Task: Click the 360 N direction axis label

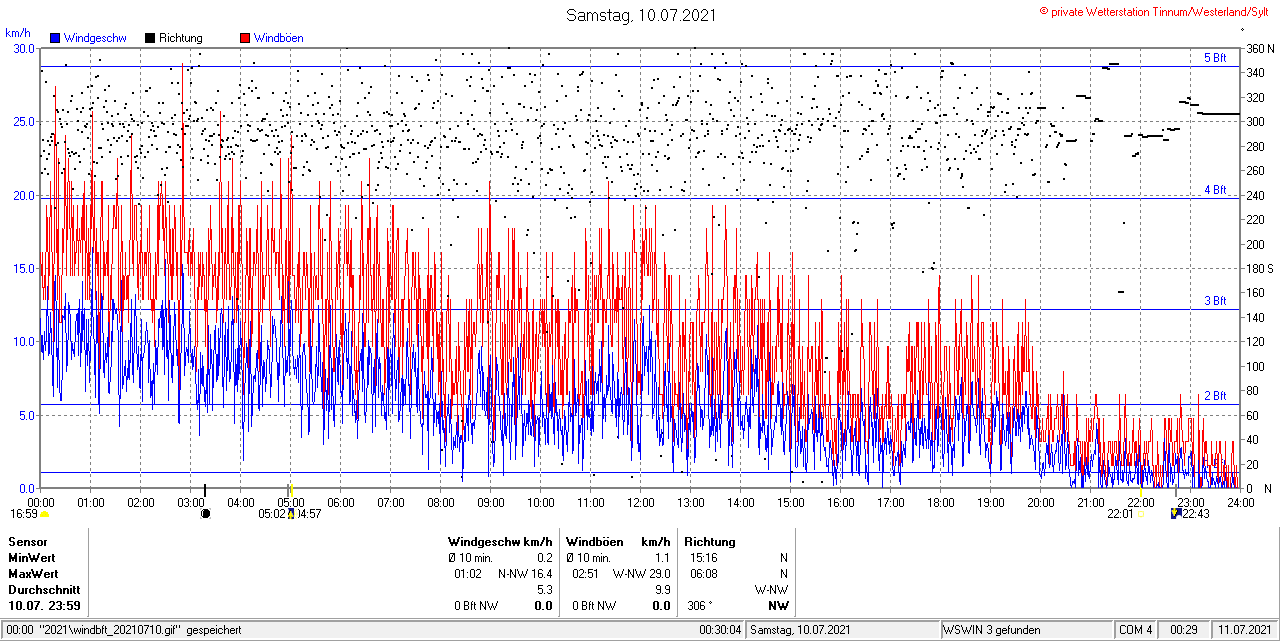Action: coord(1259,48)
